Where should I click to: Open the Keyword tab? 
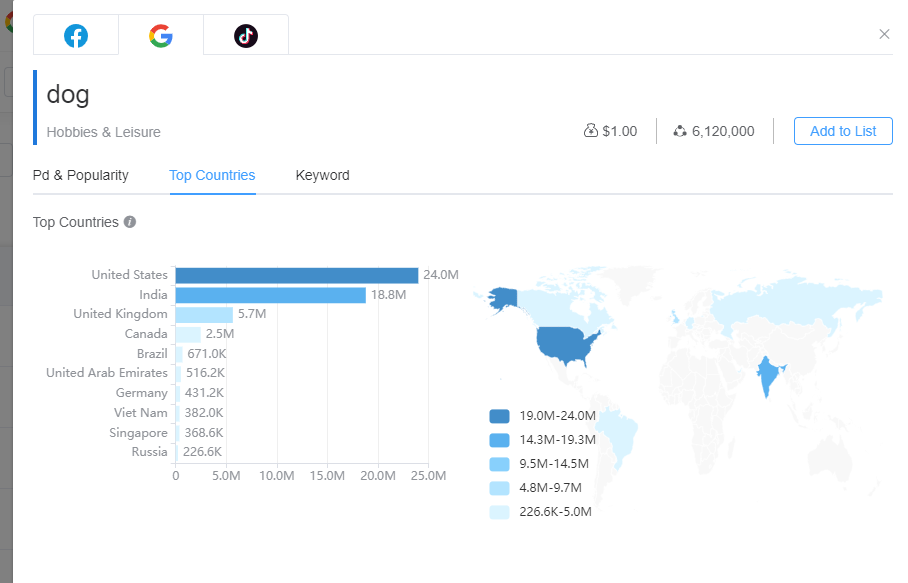click(x=323, y=175)
